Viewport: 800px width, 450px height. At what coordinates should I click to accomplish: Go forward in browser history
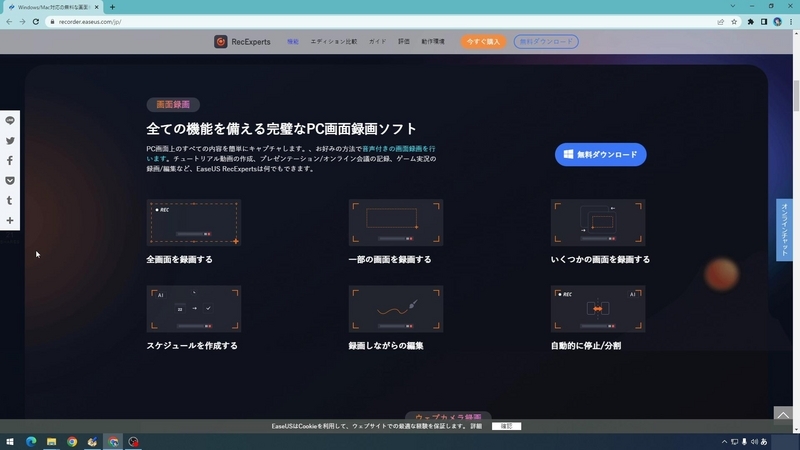point(22,22)
